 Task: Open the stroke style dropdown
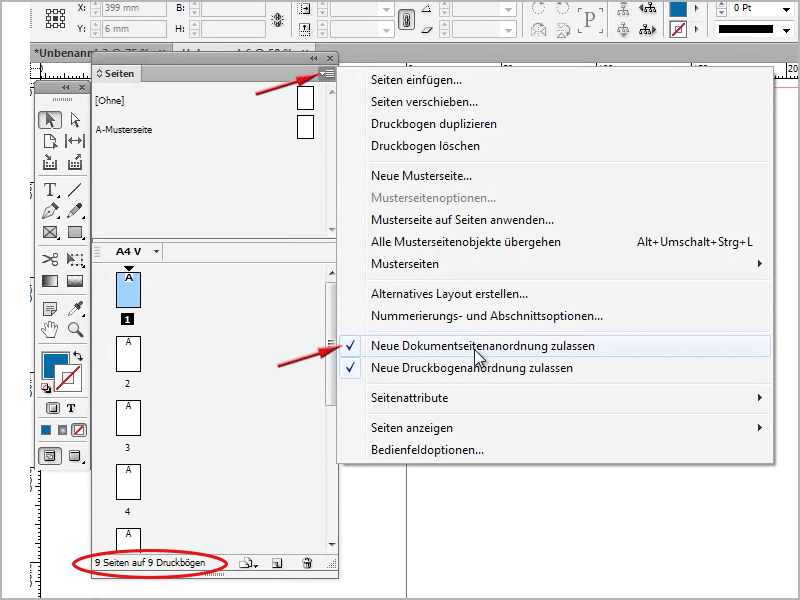pos(787,30)
